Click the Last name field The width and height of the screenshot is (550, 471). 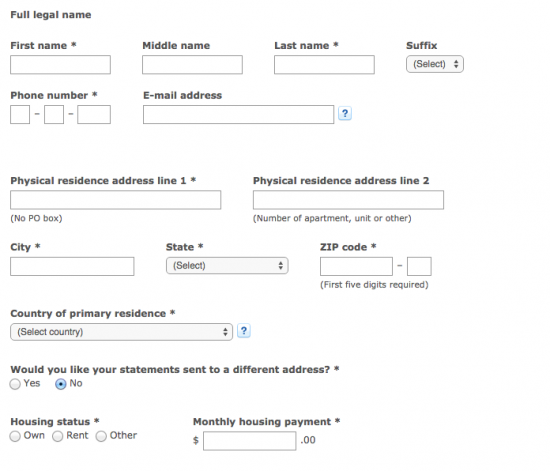click(324, 65)
